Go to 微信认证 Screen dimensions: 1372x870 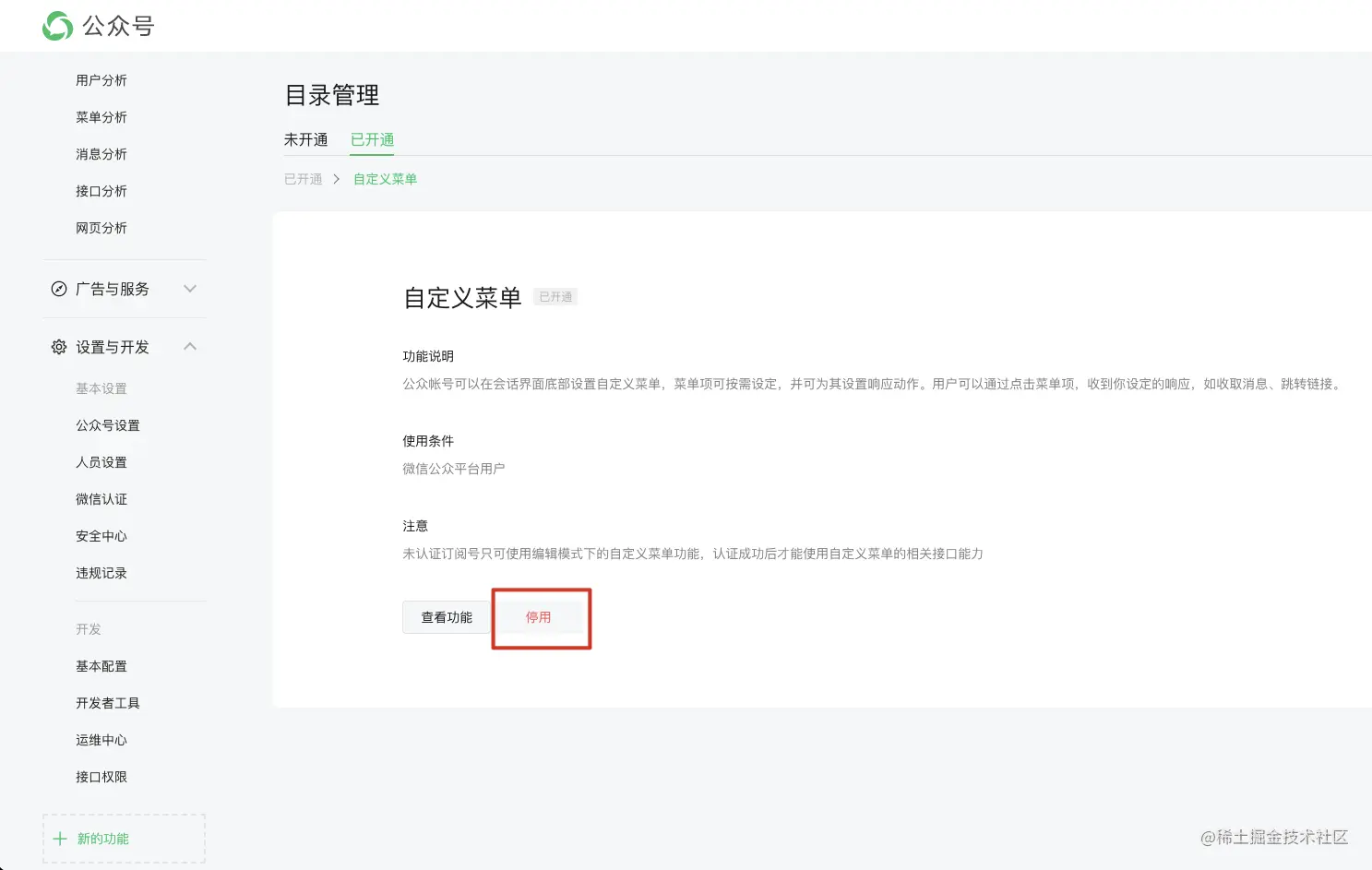coord(101,499)
